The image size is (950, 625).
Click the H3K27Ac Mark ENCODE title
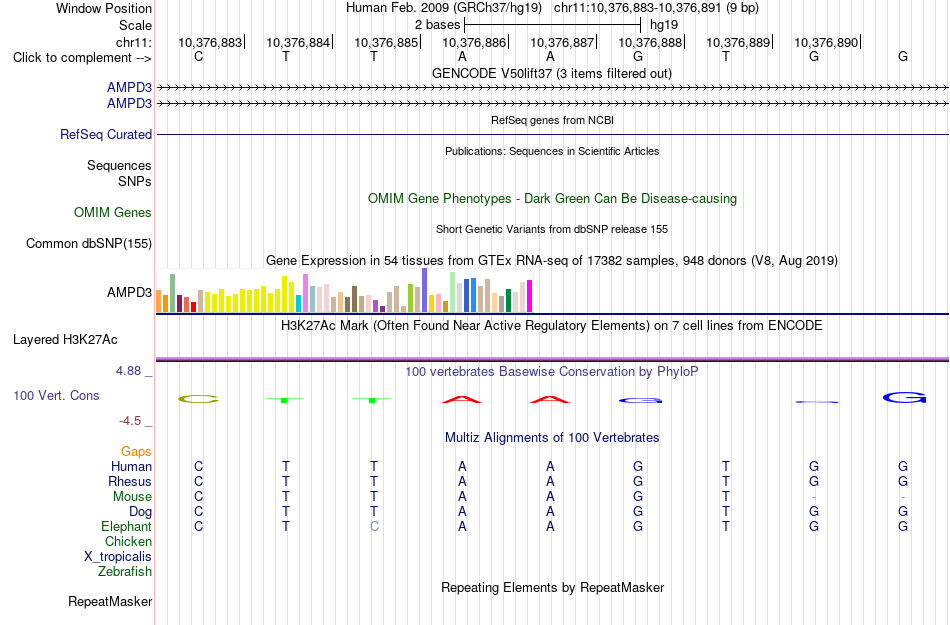tap(552, 326)
